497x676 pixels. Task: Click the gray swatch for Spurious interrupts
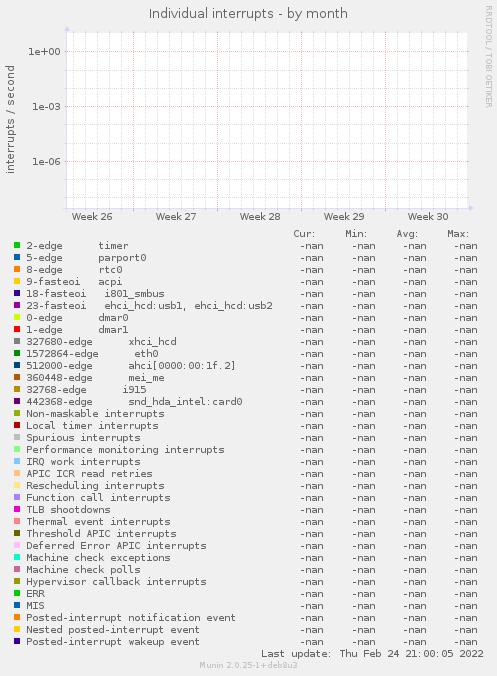(17, 437)
